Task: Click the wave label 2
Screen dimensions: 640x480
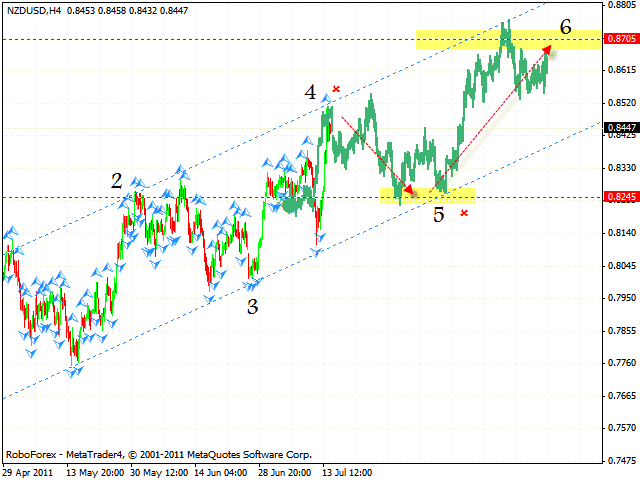Action: (117, 181)
